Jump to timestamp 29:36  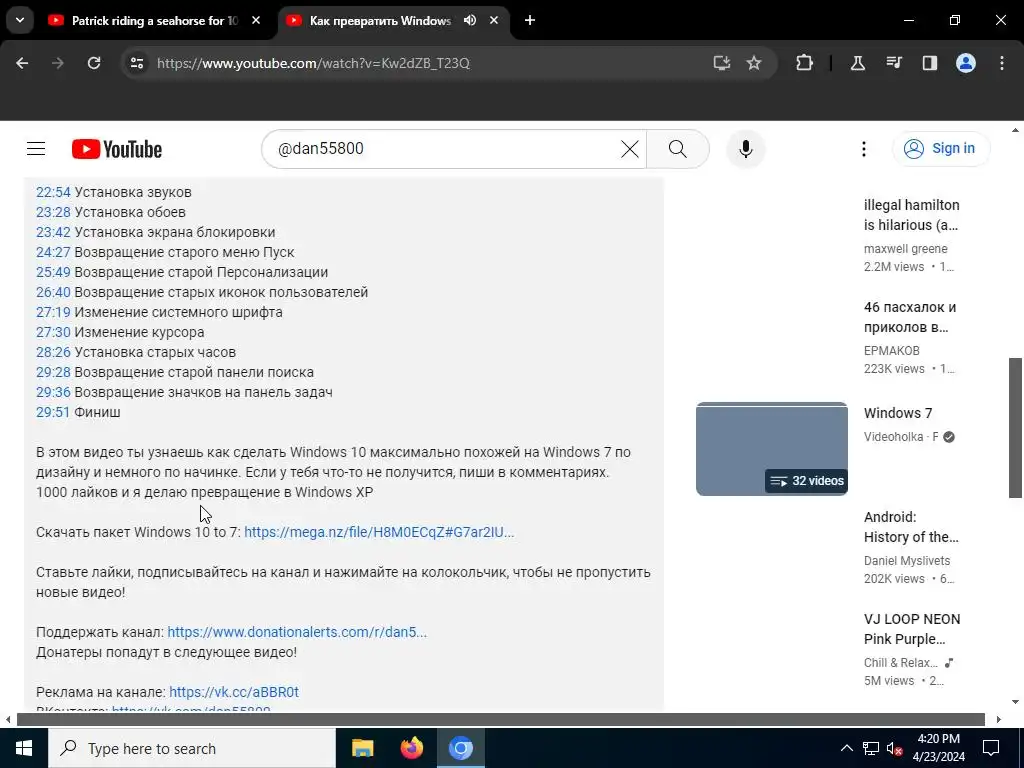coord(53,392)
